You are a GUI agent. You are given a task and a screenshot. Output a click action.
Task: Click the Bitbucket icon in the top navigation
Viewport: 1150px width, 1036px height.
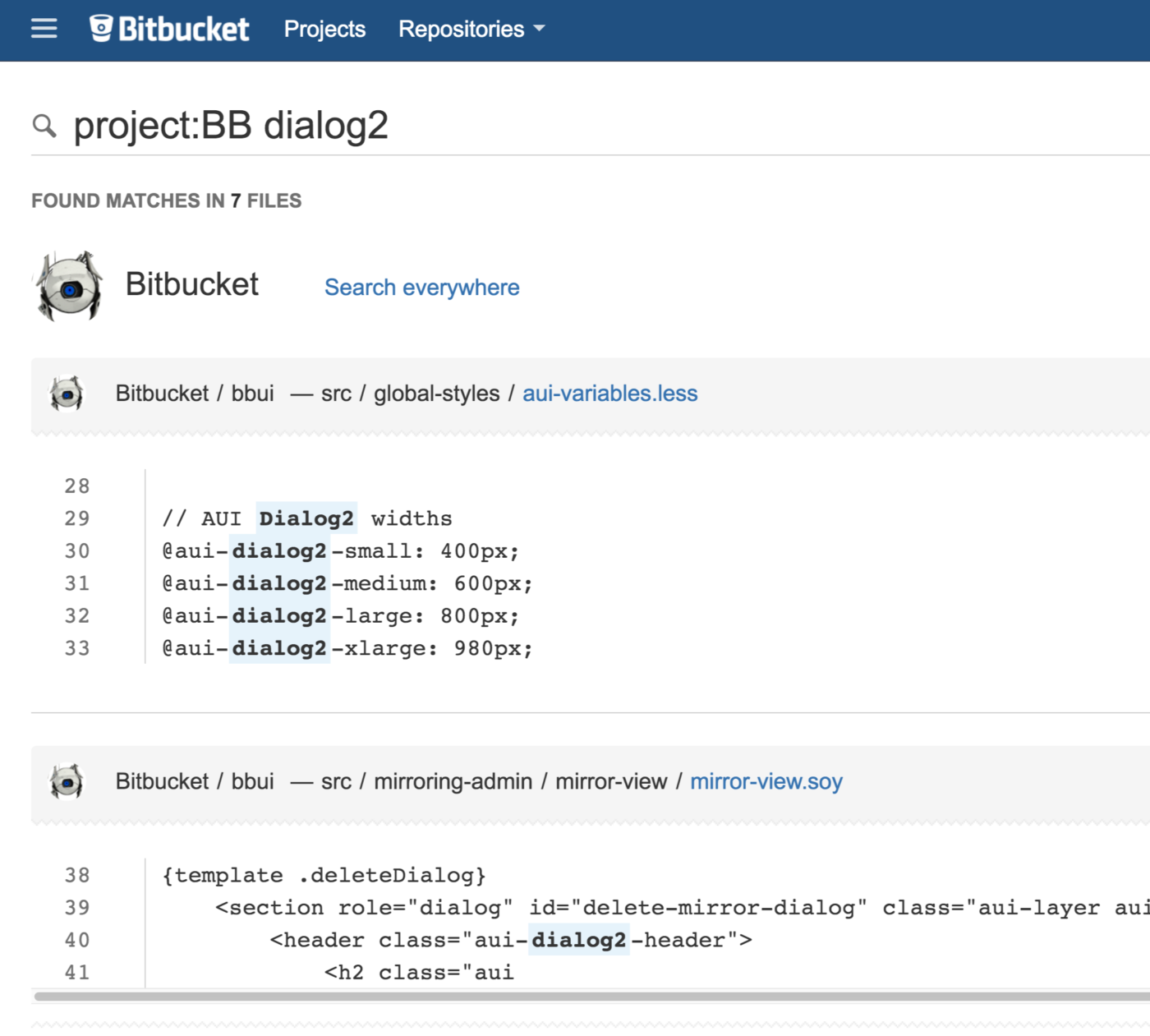tap(101, 28)
